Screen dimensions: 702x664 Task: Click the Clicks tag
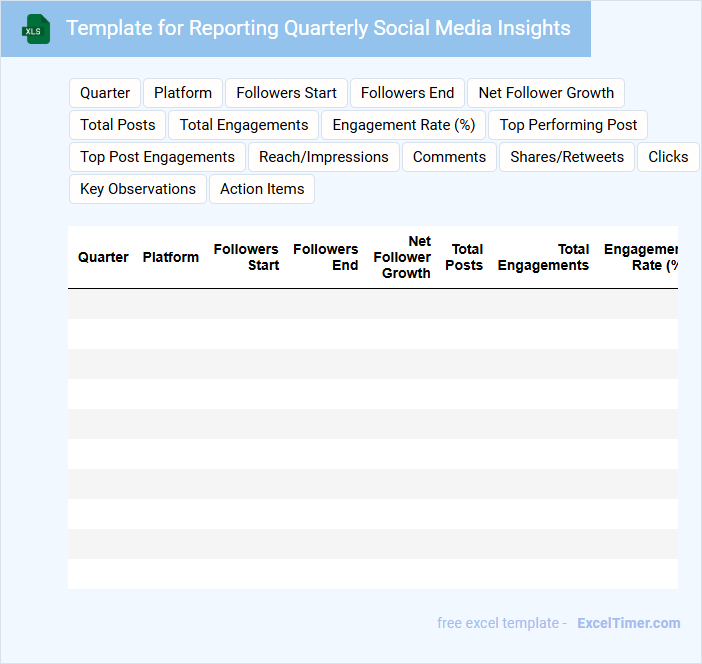pyautogui.click(x=668, y=157)
